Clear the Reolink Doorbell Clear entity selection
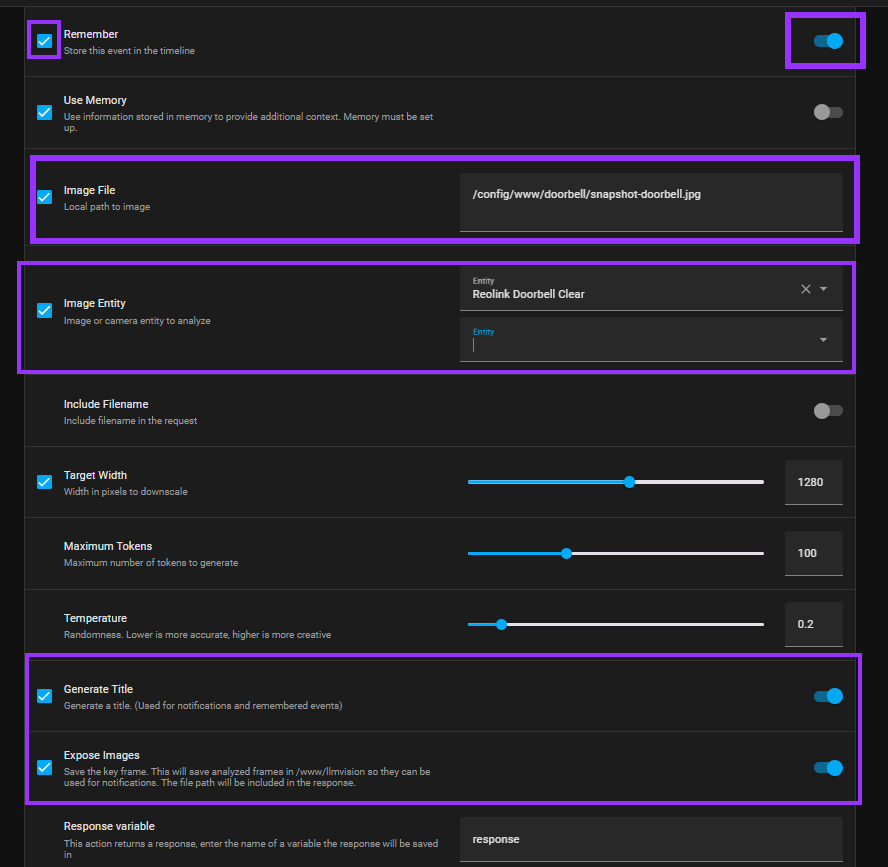Viewport: 888px width, 867px height. tap(805, 289)
